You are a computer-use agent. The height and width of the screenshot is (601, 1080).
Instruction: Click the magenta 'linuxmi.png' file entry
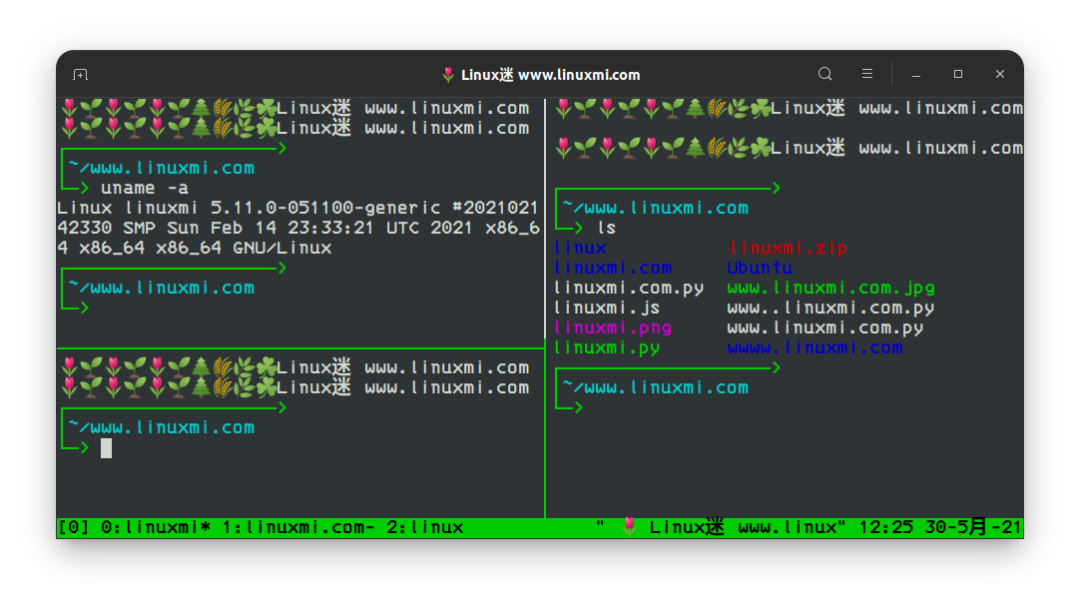[613, 328]
